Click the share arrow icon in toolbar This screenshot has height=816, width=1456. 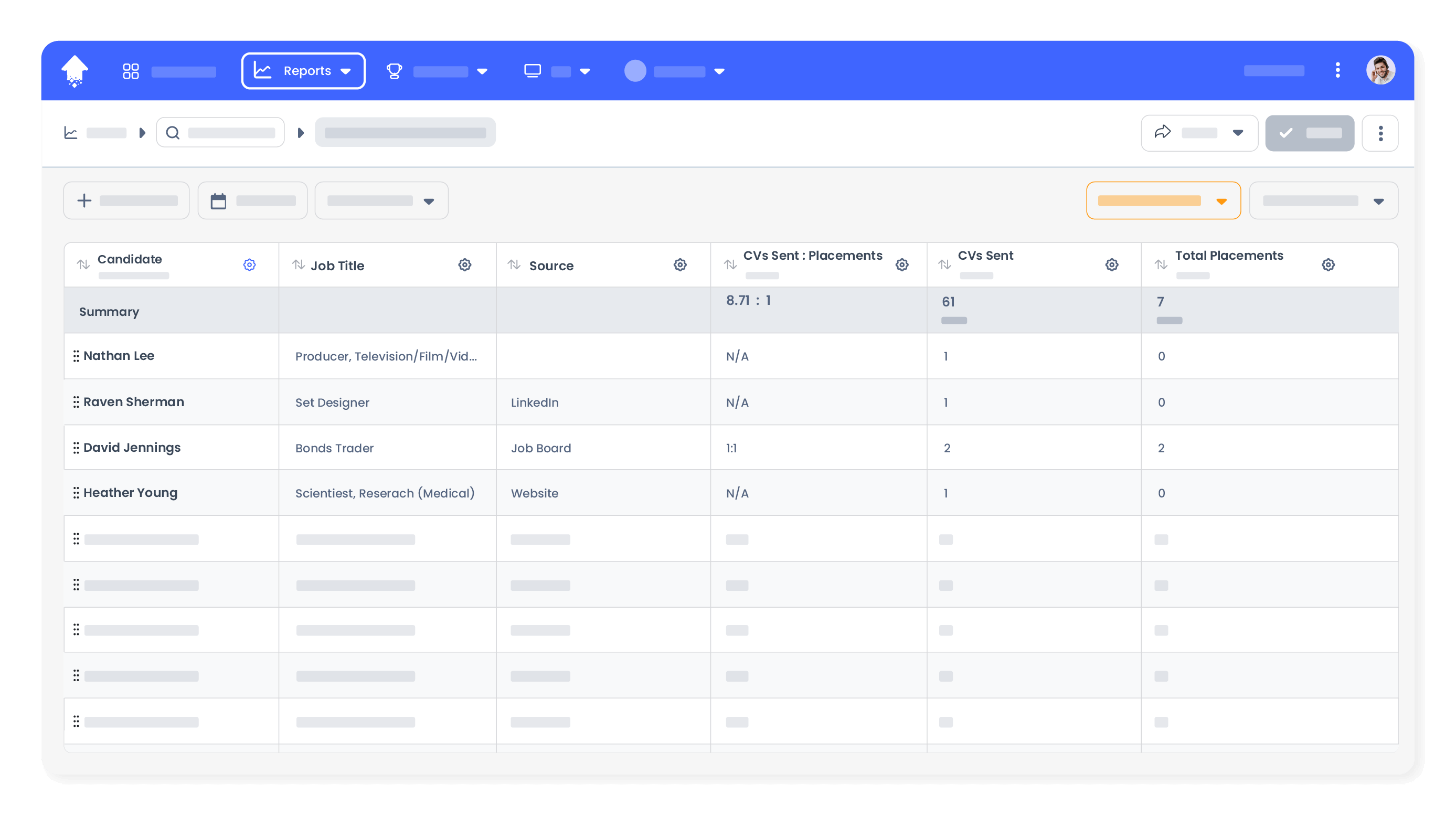pyautogui.click(x=1163, y=132)
